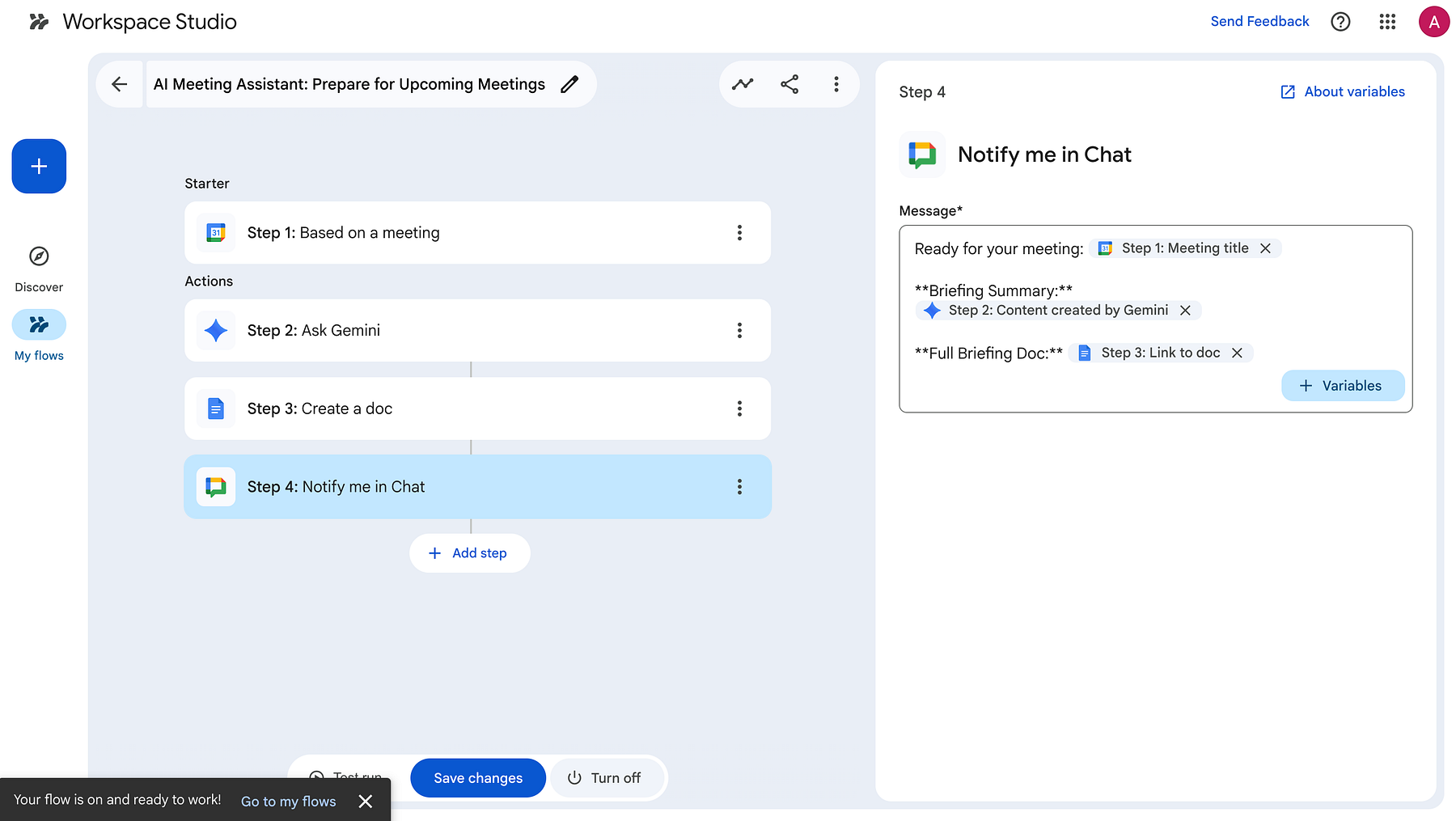
Task: Click the flow title text
Action: [x=349, y=84]
